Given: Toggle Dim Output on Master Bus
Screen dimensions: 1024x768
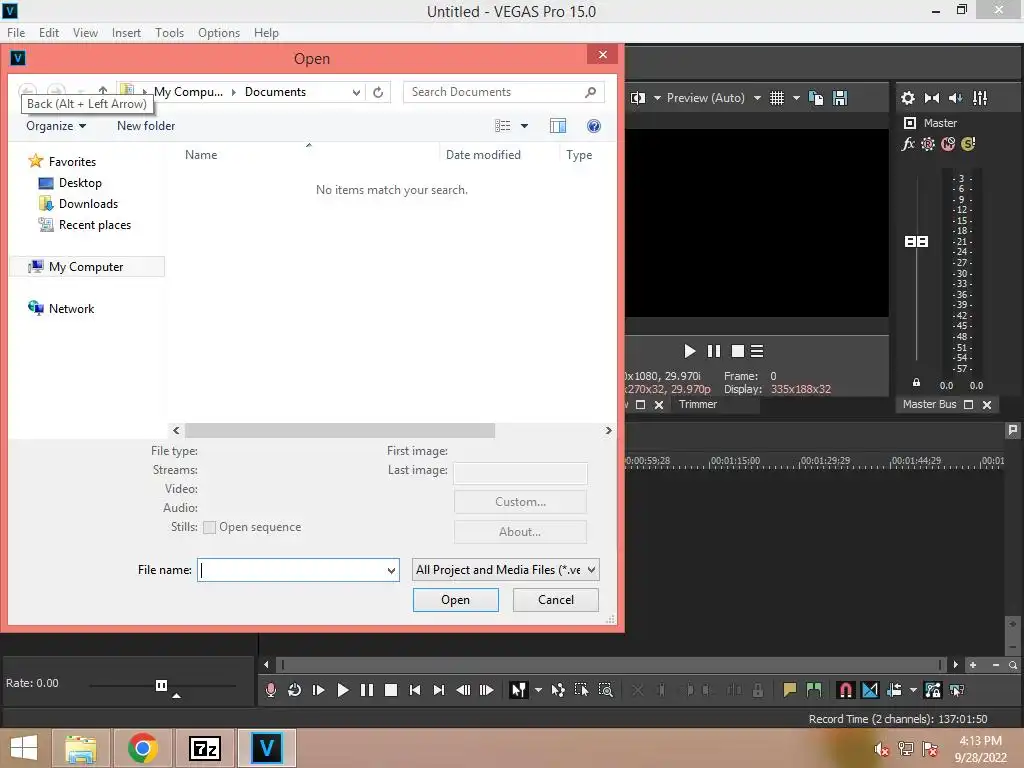Looking at the screenshot, I should pos(955,98).
